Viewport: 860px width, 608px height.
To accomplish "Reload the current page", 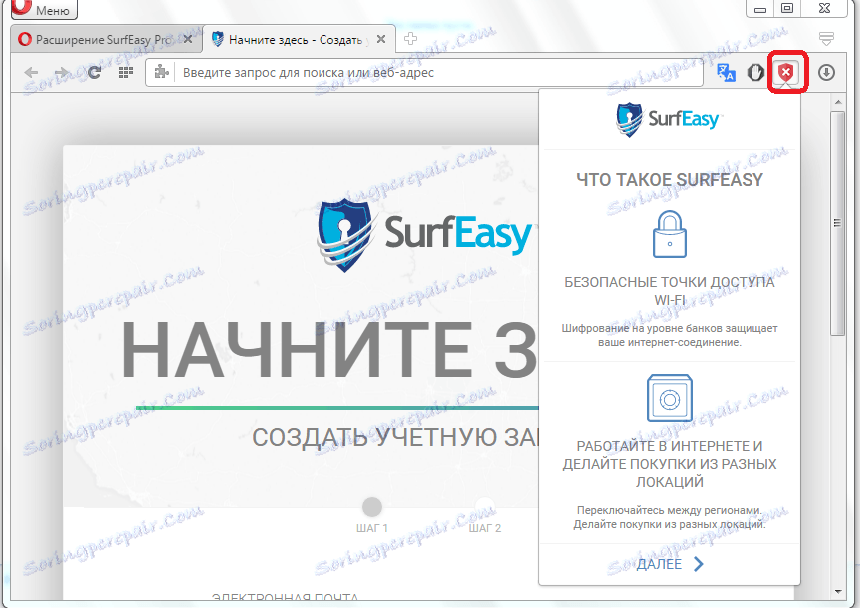I will pyautogui.click(x=92, y=72).
